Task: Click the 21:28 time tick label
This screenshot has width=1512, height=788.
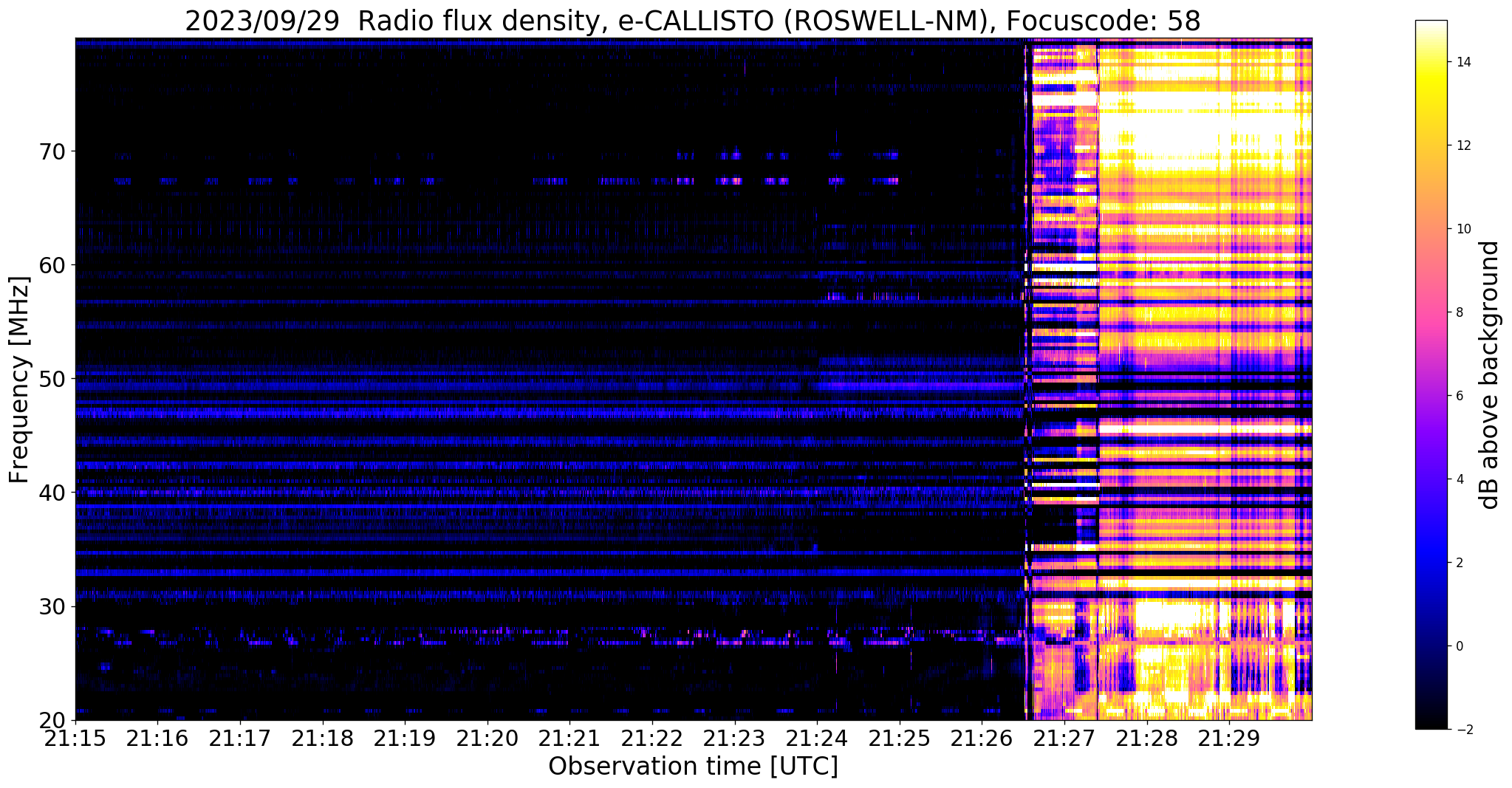Action: (1147, 738)
